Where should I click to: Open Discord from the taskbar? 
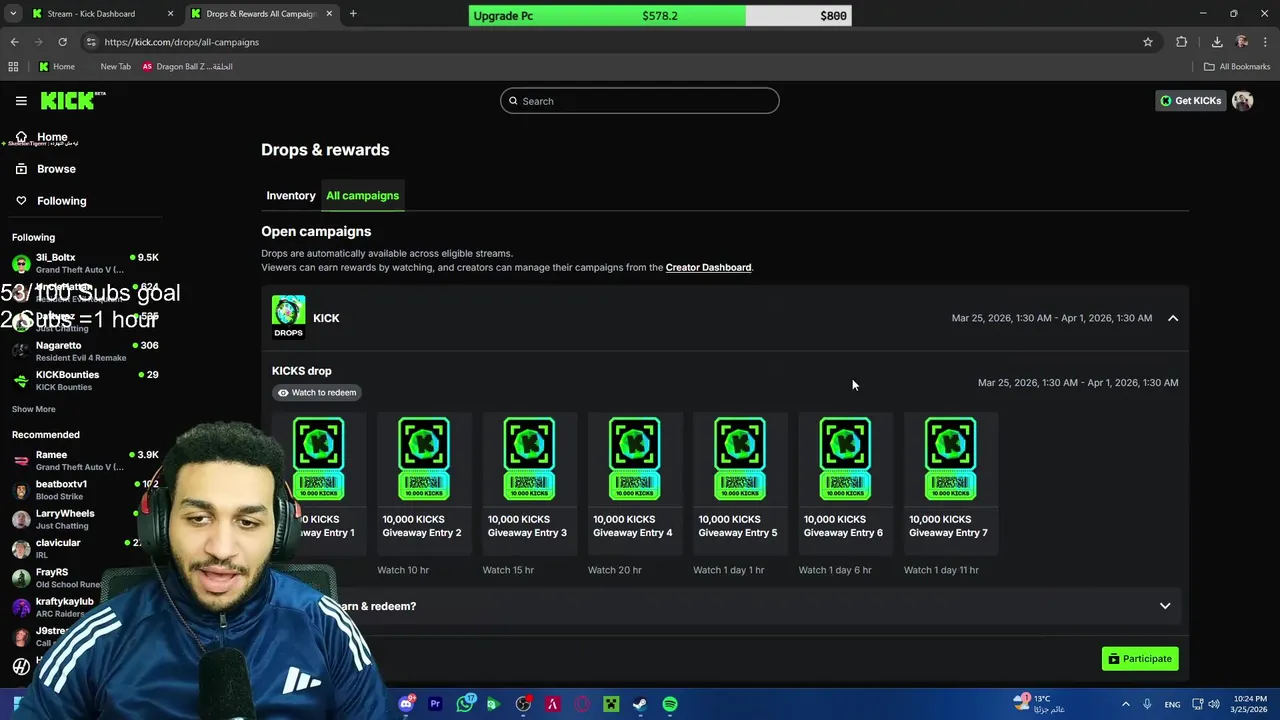(406, 704)
